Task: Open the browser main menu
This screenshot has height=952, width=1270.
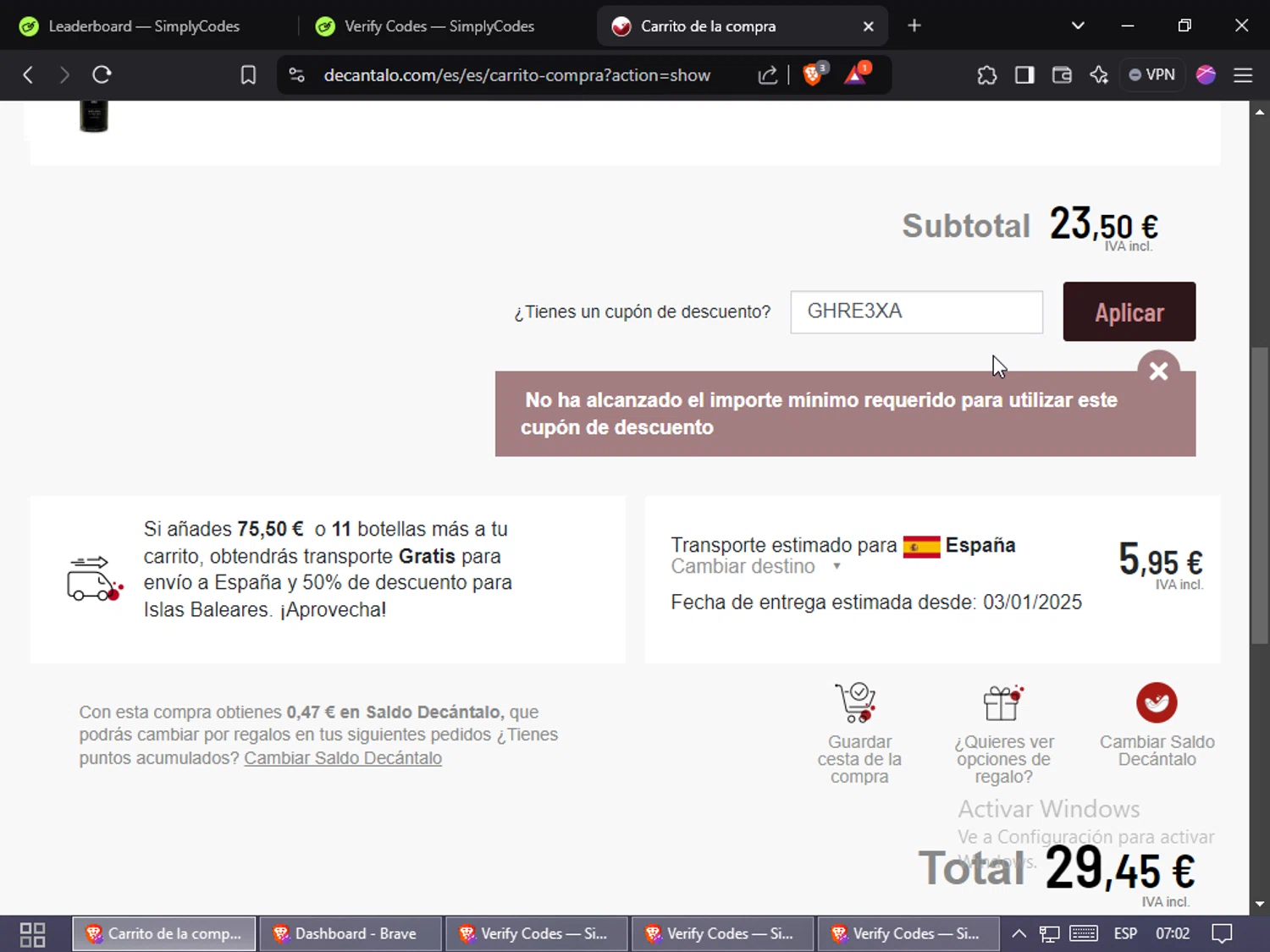Action: click(1243, 75)
